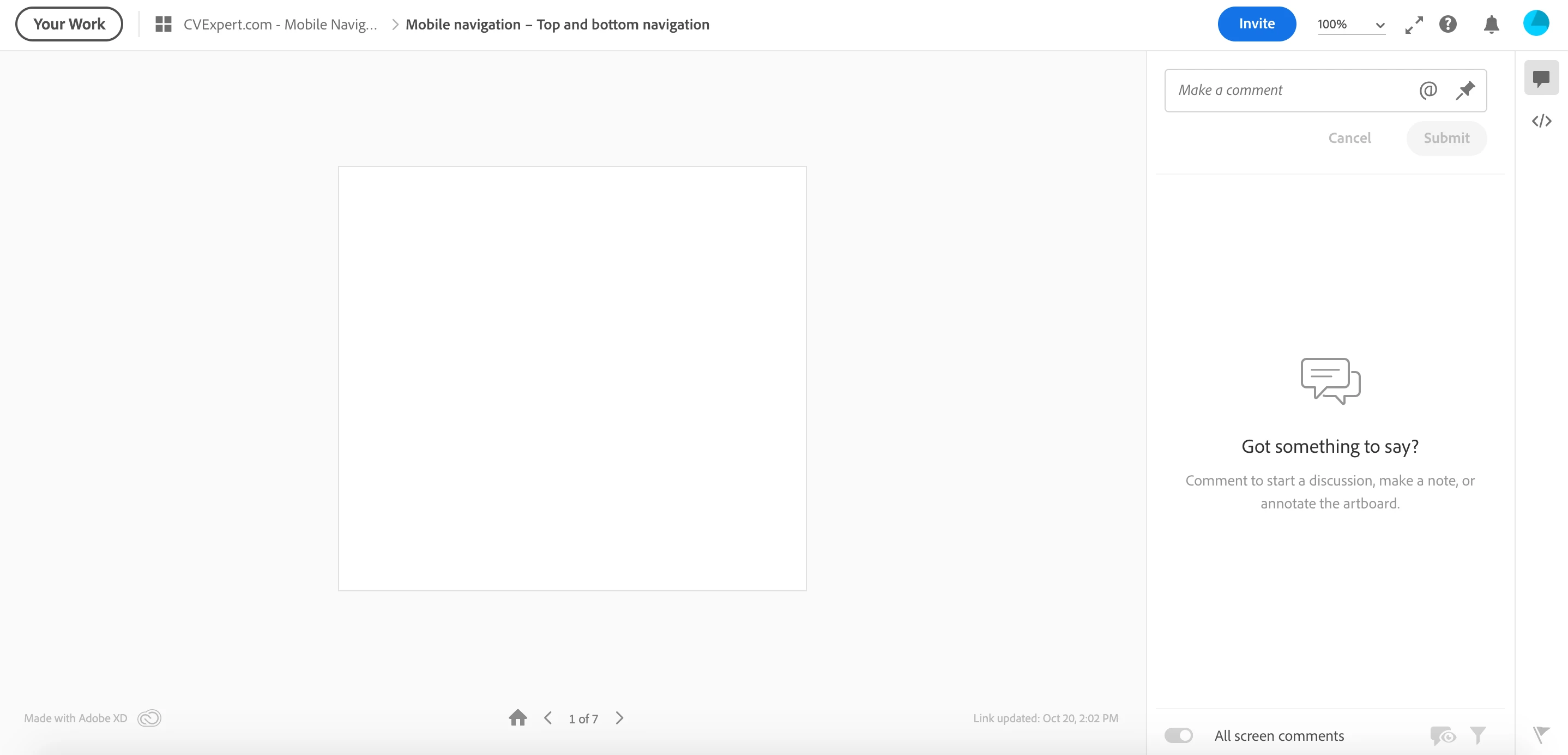Click the blue Invite button

click(x=1256, y=25)
